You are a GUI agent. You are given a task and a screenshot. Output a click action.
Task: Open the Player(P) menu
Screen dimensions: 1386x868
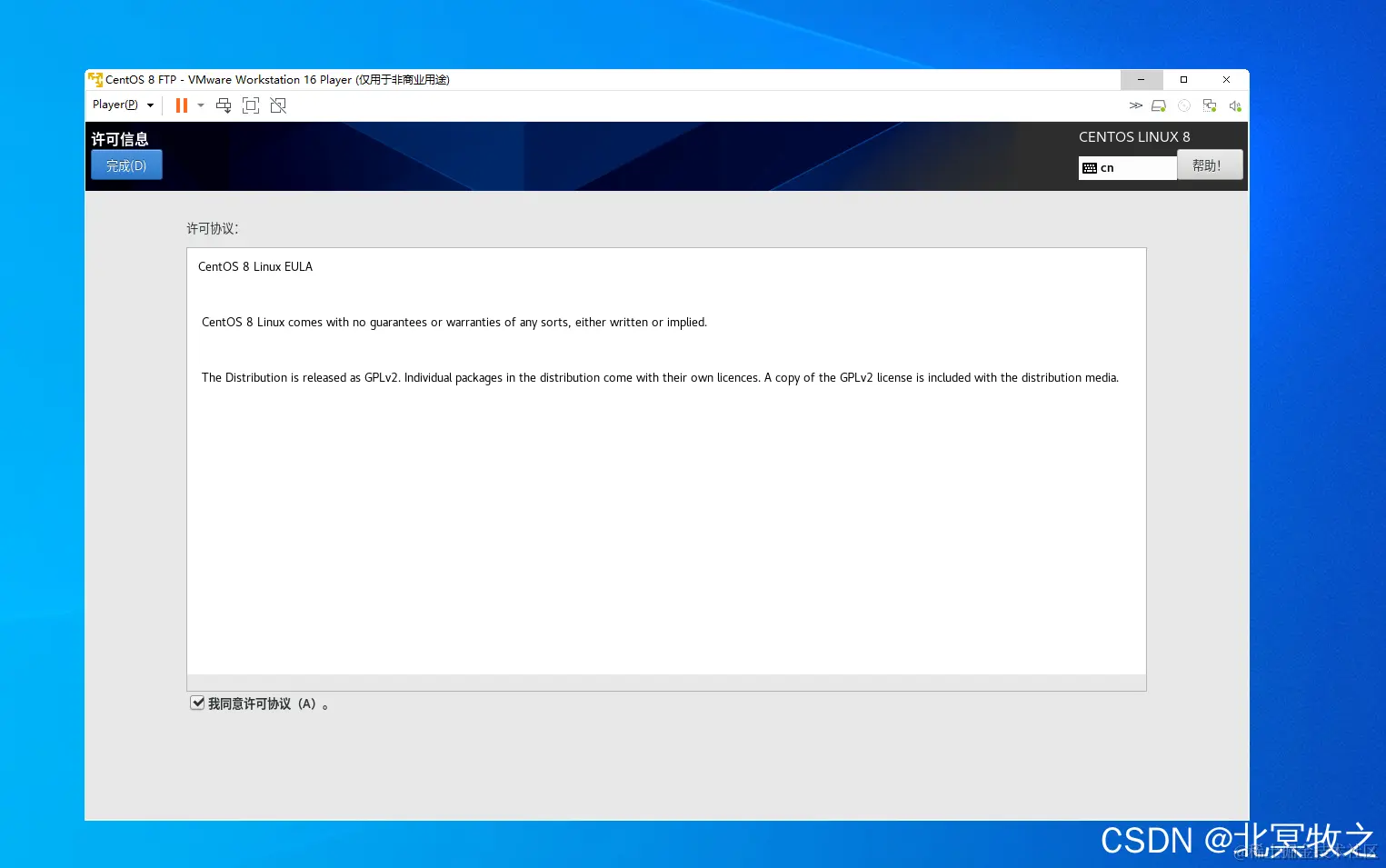pos(123,105)
